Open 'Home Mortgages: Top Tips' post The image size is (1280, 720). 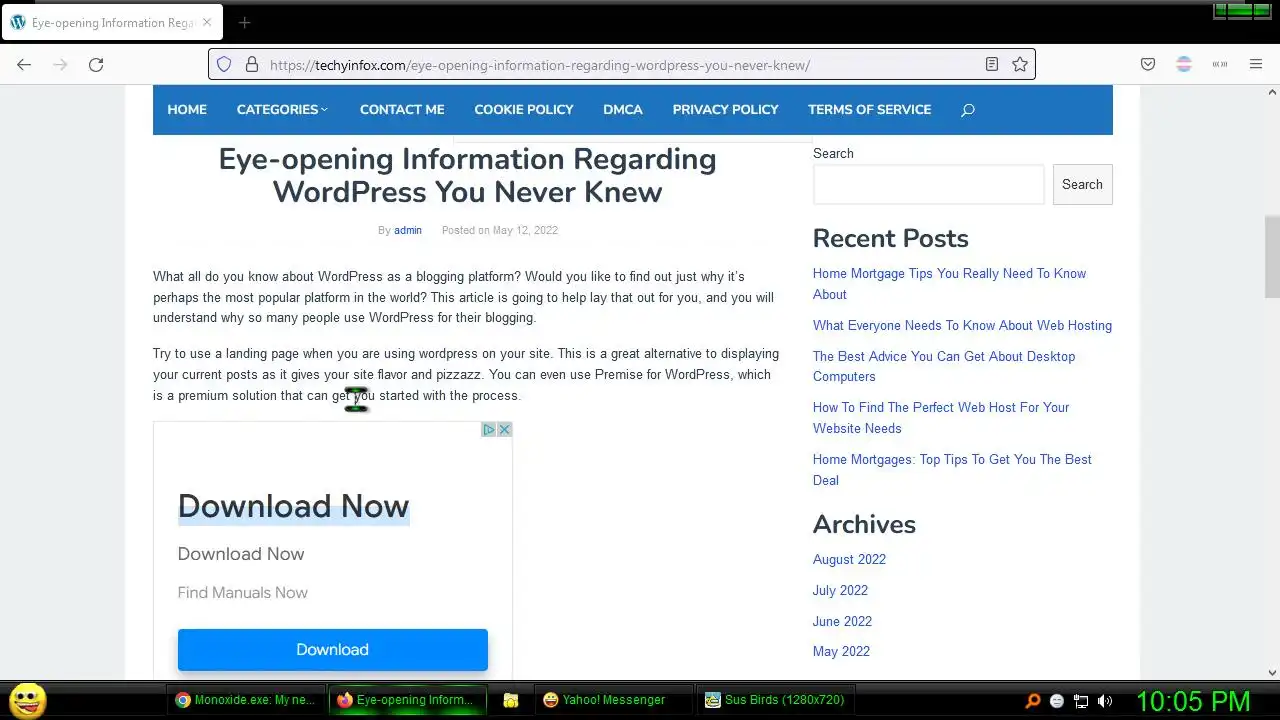pyautogui.click(x=952, y=470)
